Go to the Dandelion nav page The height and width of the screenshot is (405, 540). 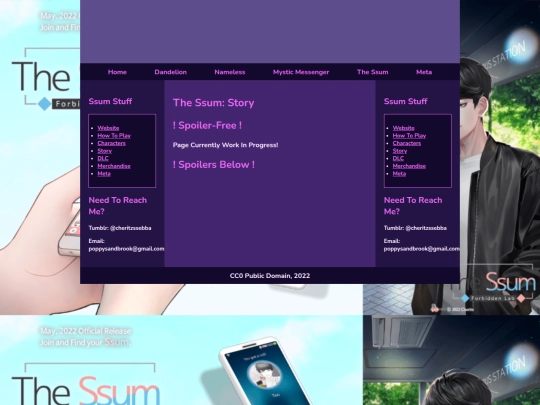(170, 72)
